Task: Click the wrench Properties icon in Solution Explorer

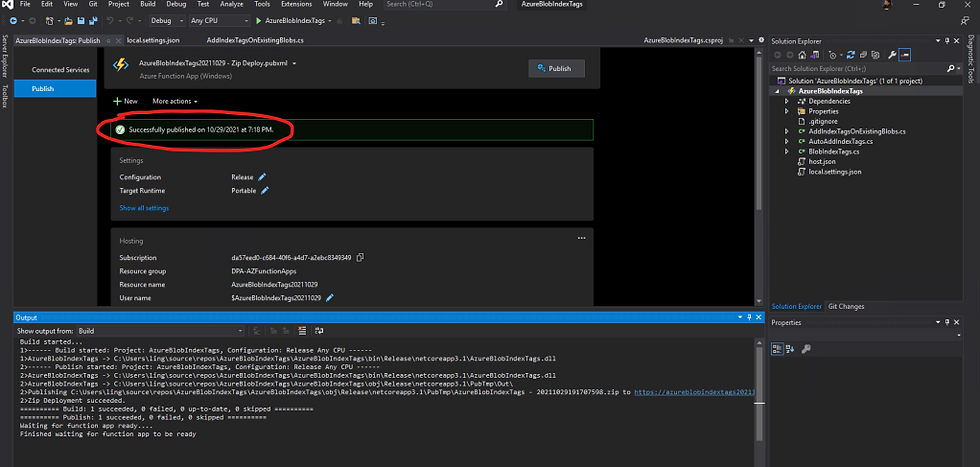Action: (892, 55)
